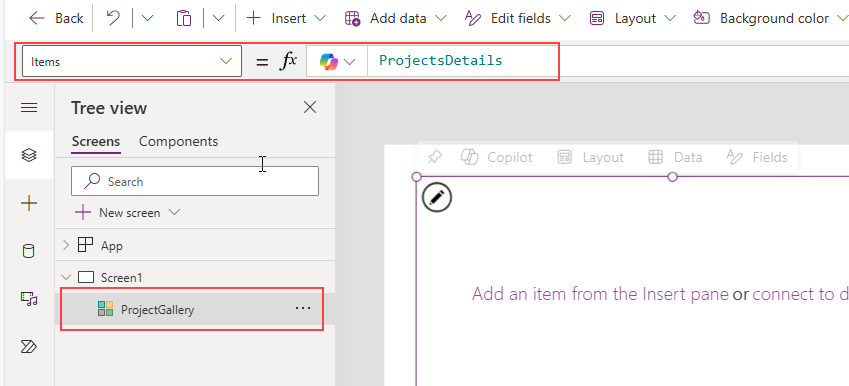
Task: Click the Back arrow button
Action: tap(56, 18)
